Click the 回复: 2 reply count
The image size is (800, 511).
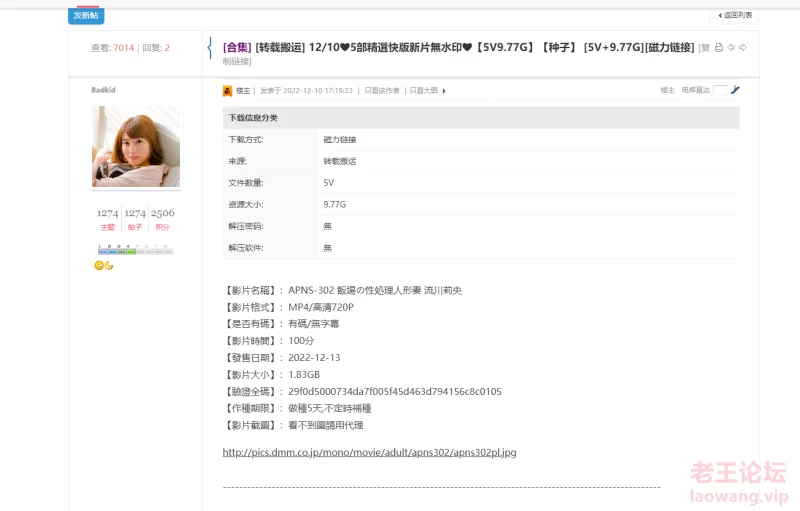(x=156, y=48)
